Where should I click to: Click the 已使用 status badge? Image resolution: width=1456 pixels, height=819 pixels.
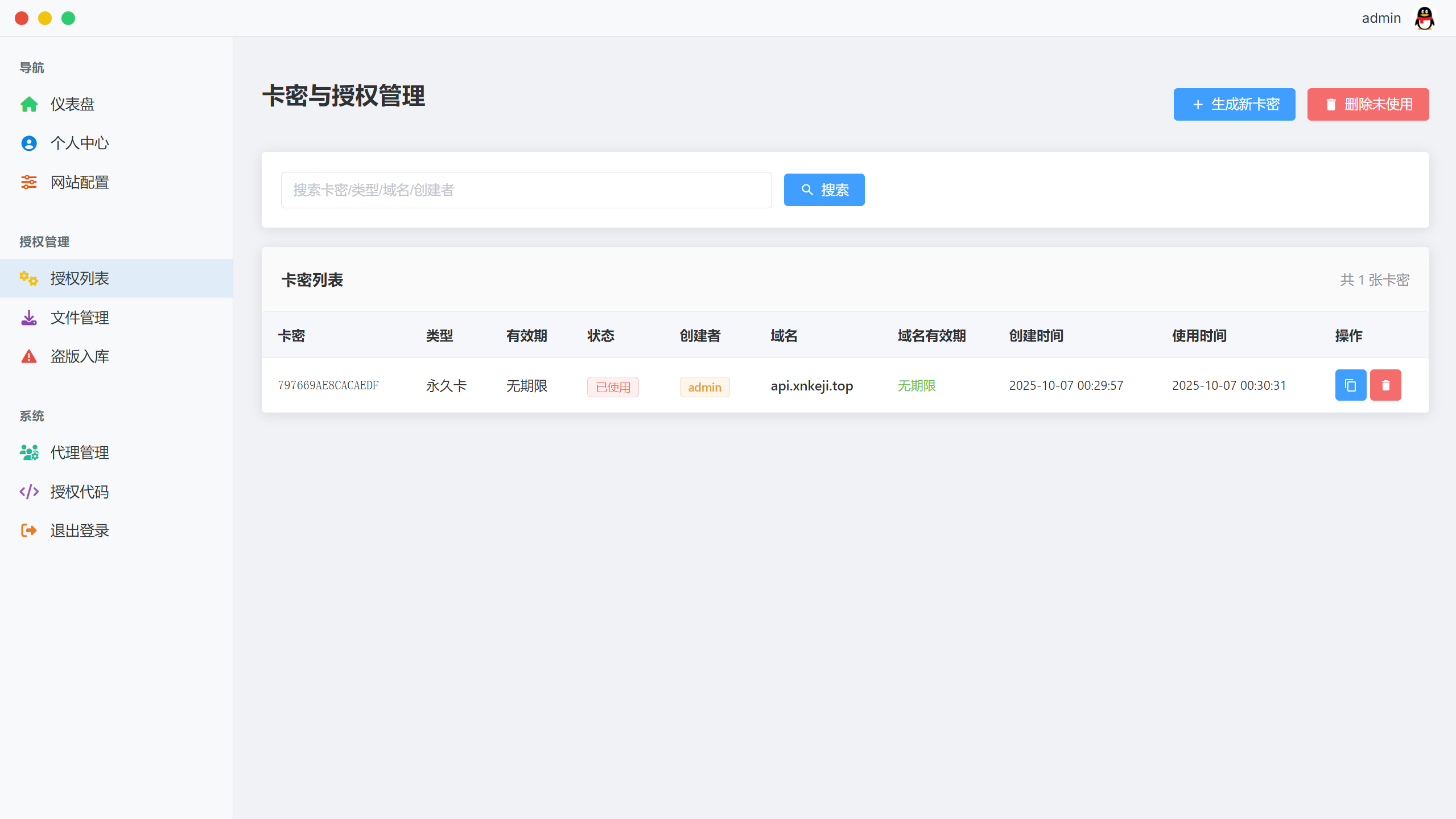coord(613,386)
